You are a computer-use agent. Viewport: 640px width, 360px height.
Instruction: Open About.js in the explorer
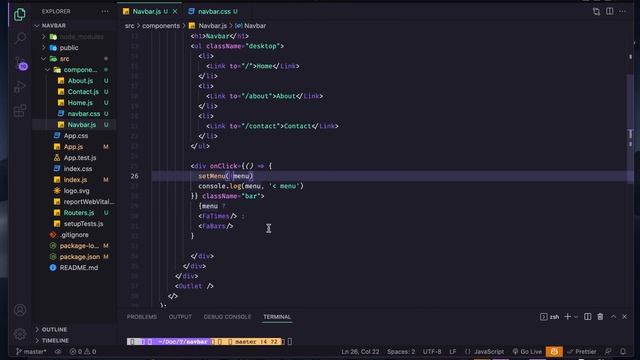pyautogui.click(x=80, y=81)
